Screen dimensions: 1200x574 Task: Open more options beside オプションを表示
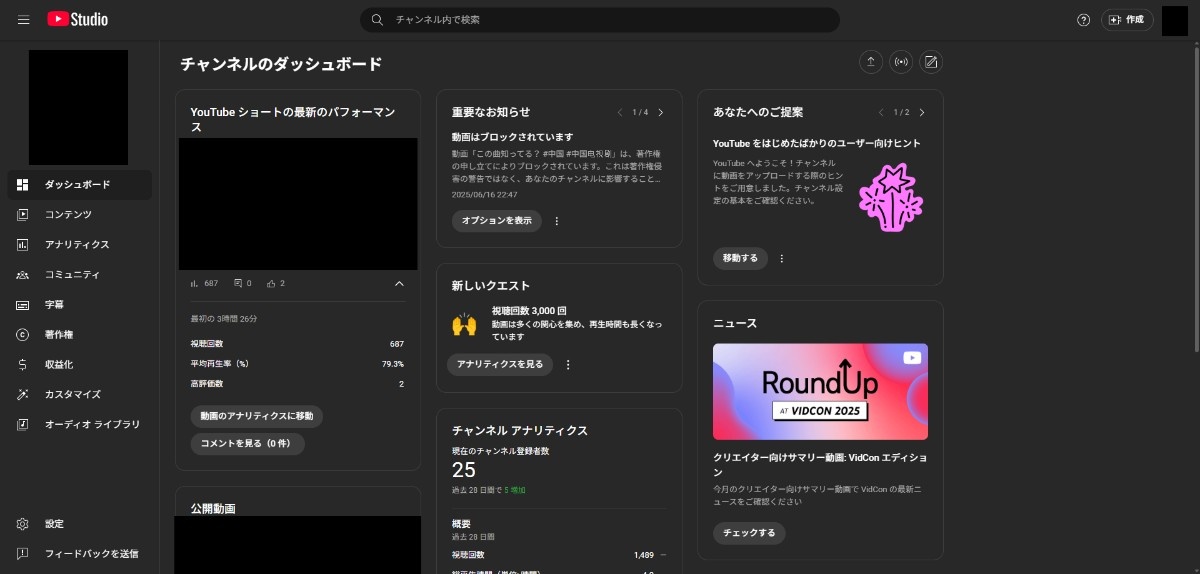pyautogui.click(x=557, y=221)
